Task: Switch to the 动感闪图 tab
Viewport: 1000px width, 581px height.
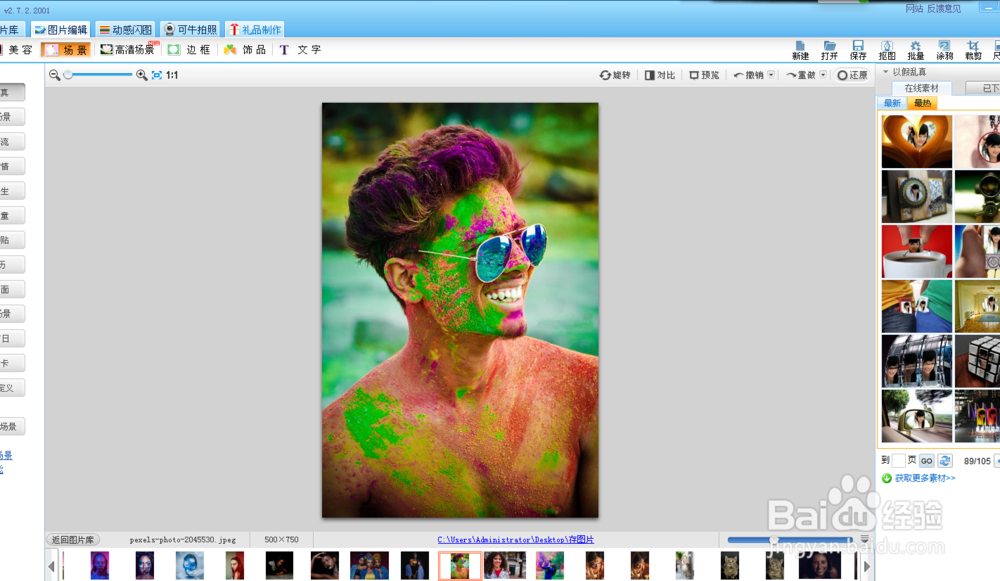Action: point(126,29)
